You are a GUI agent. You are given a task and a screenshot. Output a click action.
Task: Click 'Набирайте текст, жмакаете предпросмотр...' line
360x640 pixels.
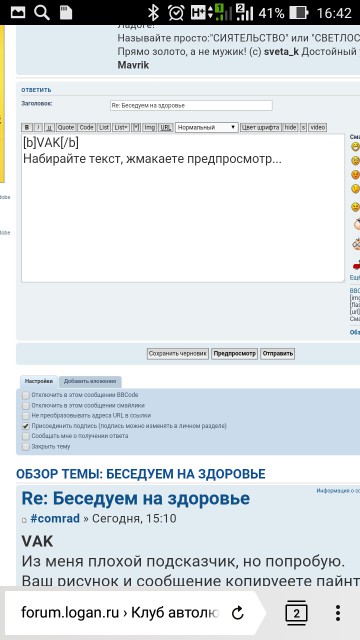coord(152,159)
